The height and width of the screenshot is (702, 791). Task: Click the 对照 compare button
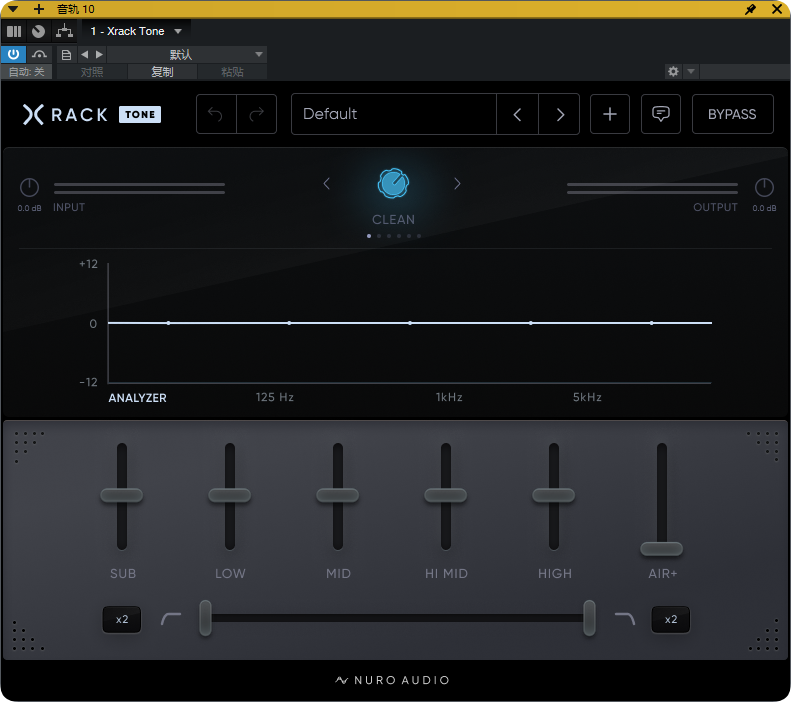pos(92,72)
